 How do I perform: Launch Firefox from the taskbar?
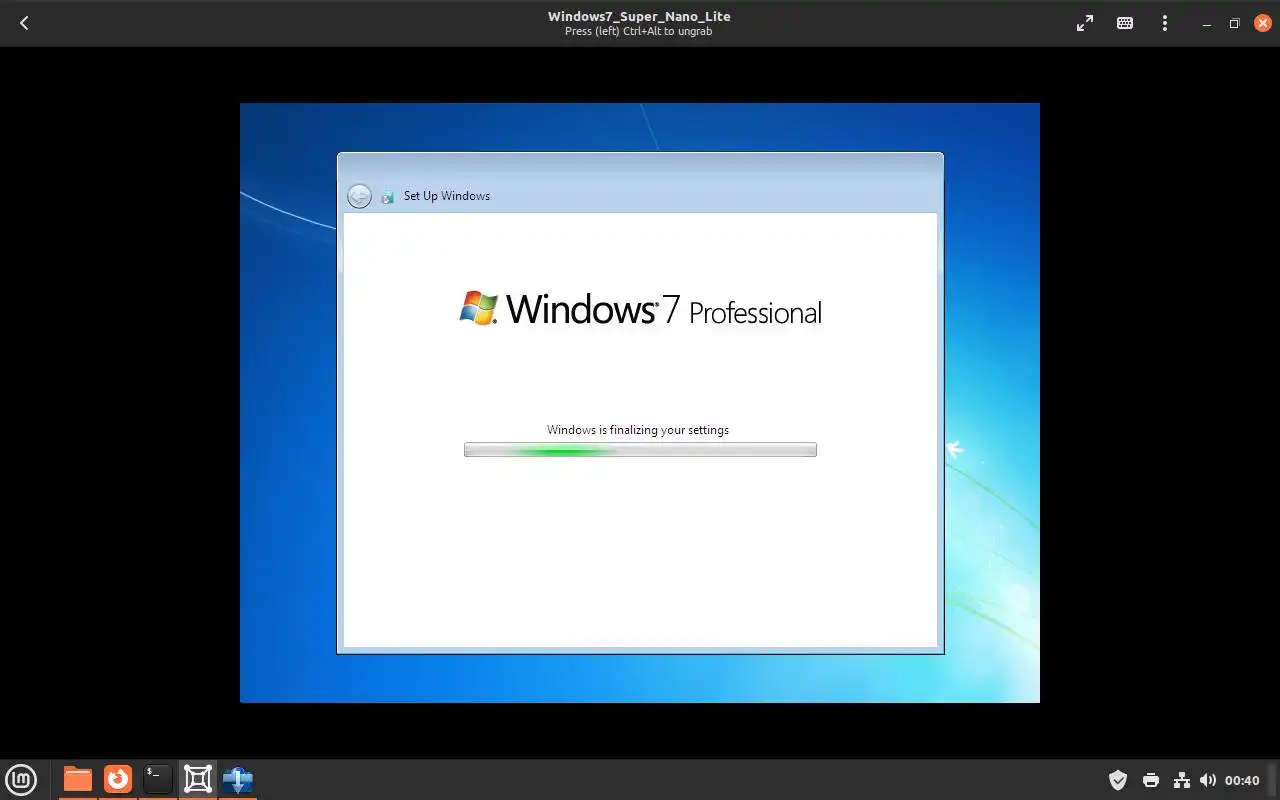pyautogui.click(x=118, y=779)
